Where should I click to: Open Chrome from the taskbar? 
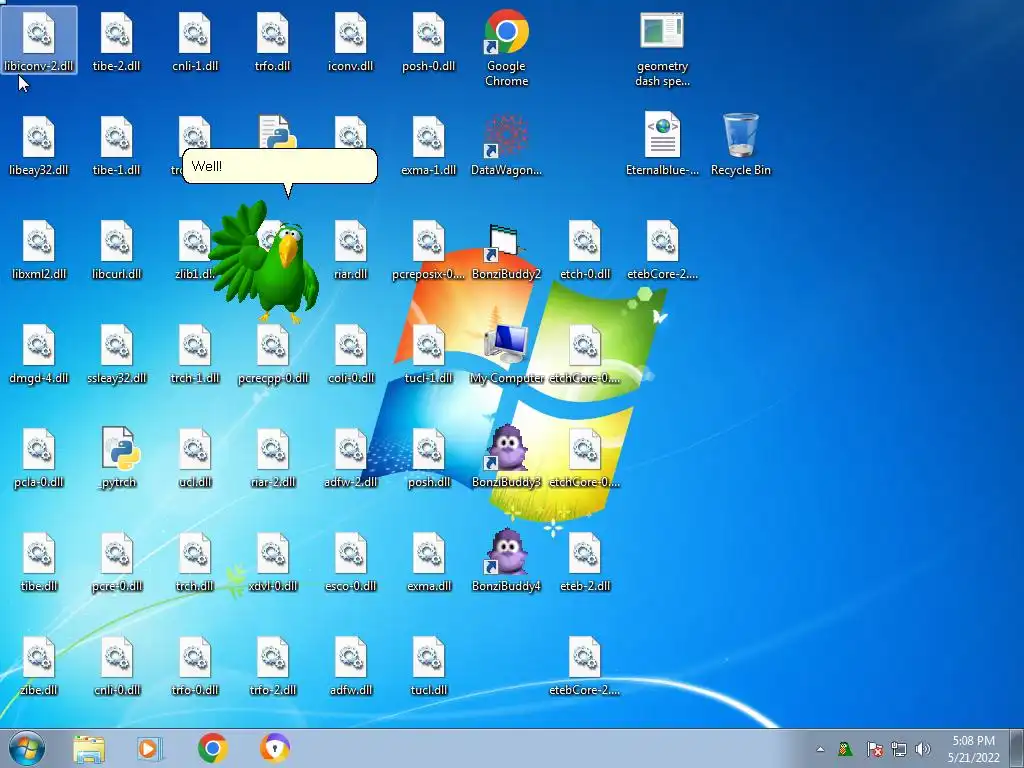212,748
